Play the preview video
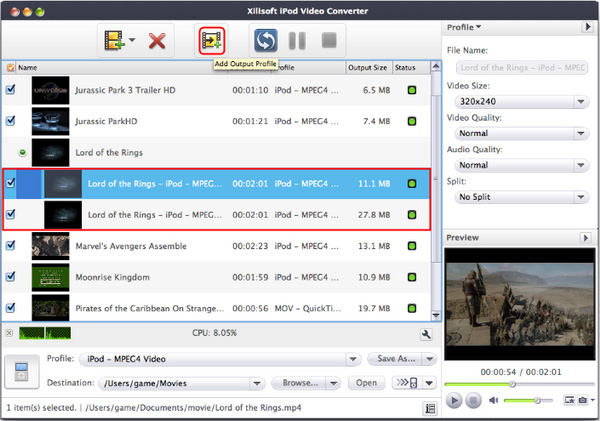Image resolution: width=600 pixels, height=421 pixels. [454, 400]
